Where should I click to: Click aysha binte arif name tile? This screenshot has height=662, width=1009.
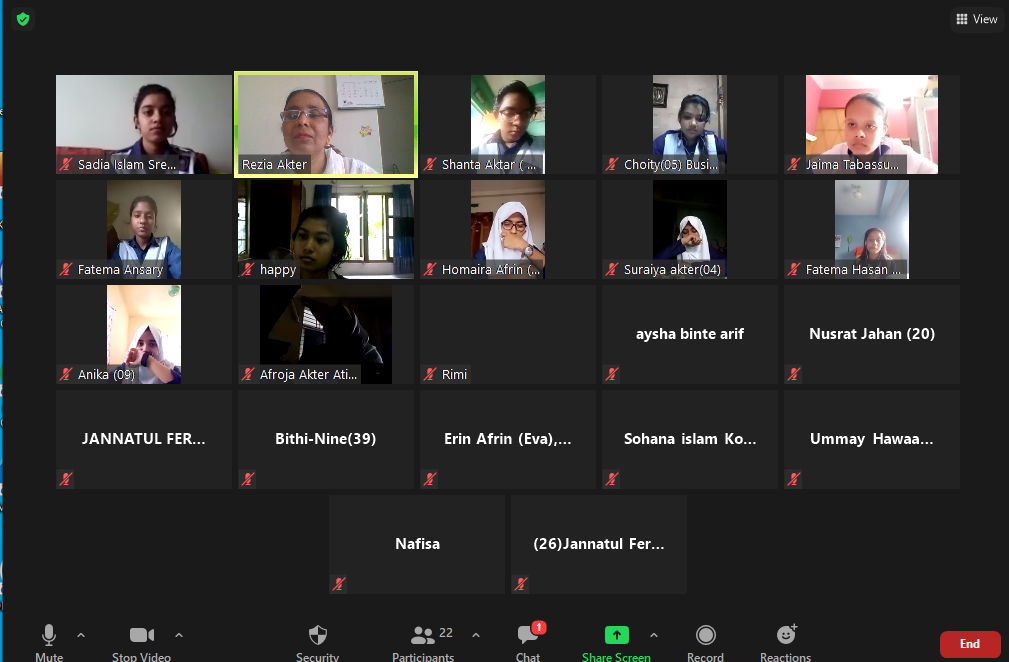[690, 335]
